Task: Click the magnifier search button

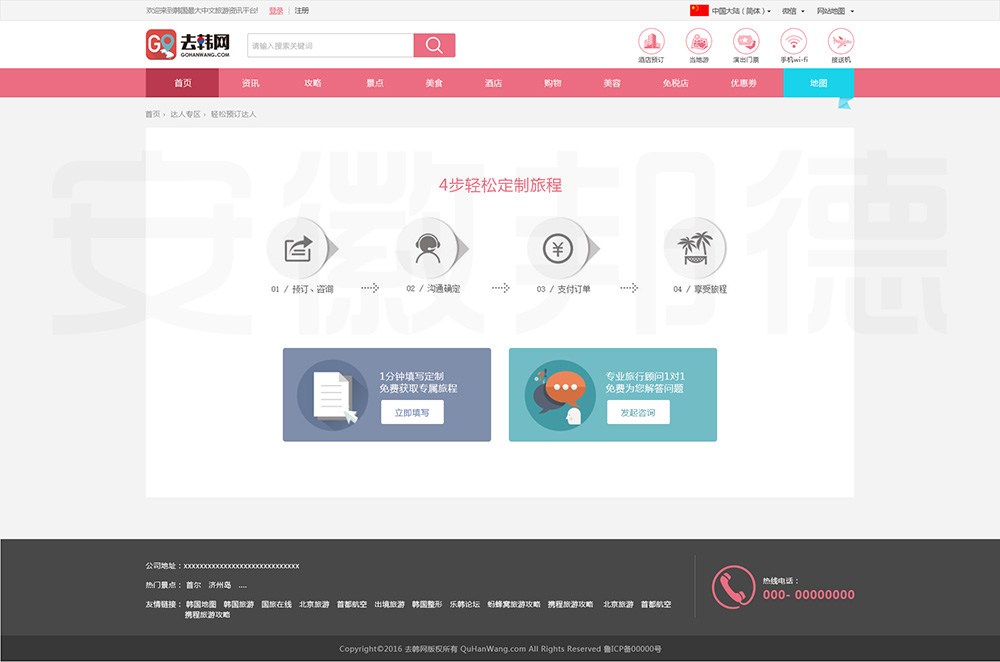Action: coord(434,45)
